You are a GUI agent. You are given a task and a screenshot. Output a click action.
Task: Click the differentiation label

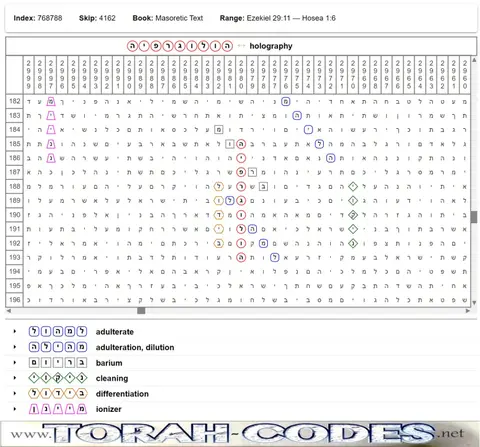coord(122,394)
